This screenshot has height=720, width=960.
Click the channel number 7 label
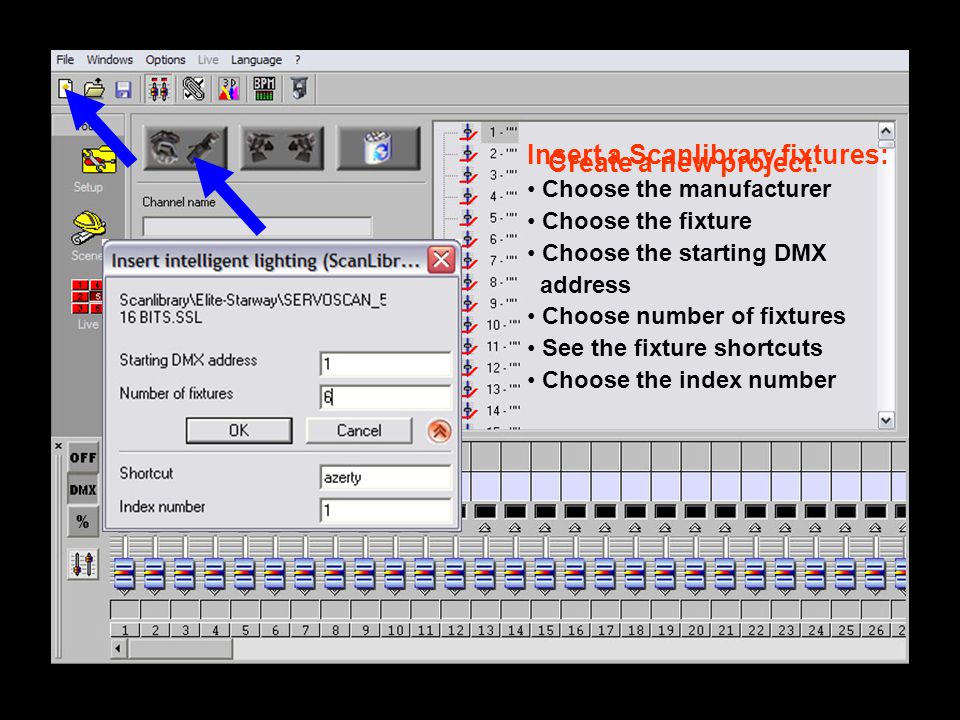click(x=305, y=630)
